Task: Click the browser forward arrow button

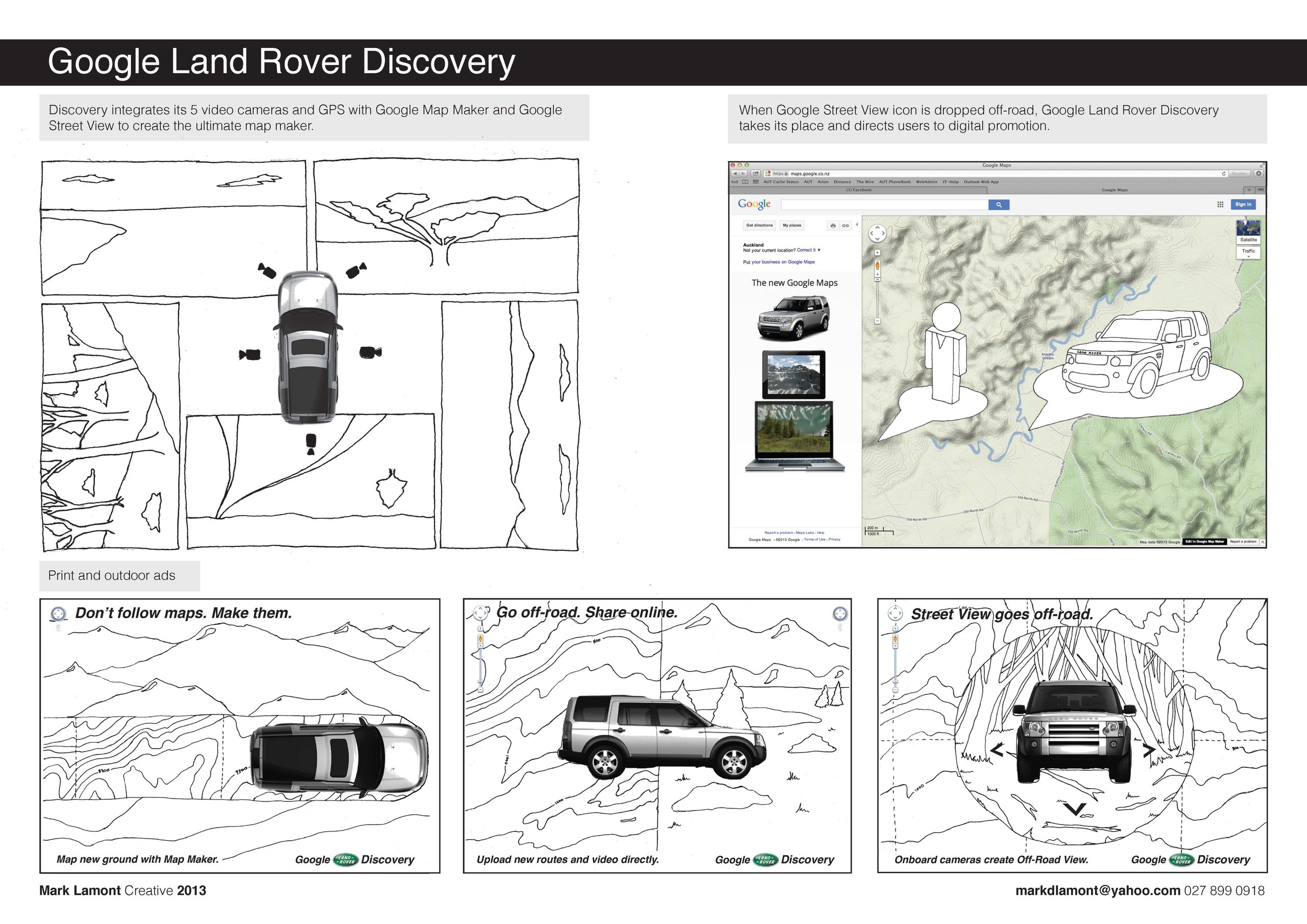Action: (743, 174)
